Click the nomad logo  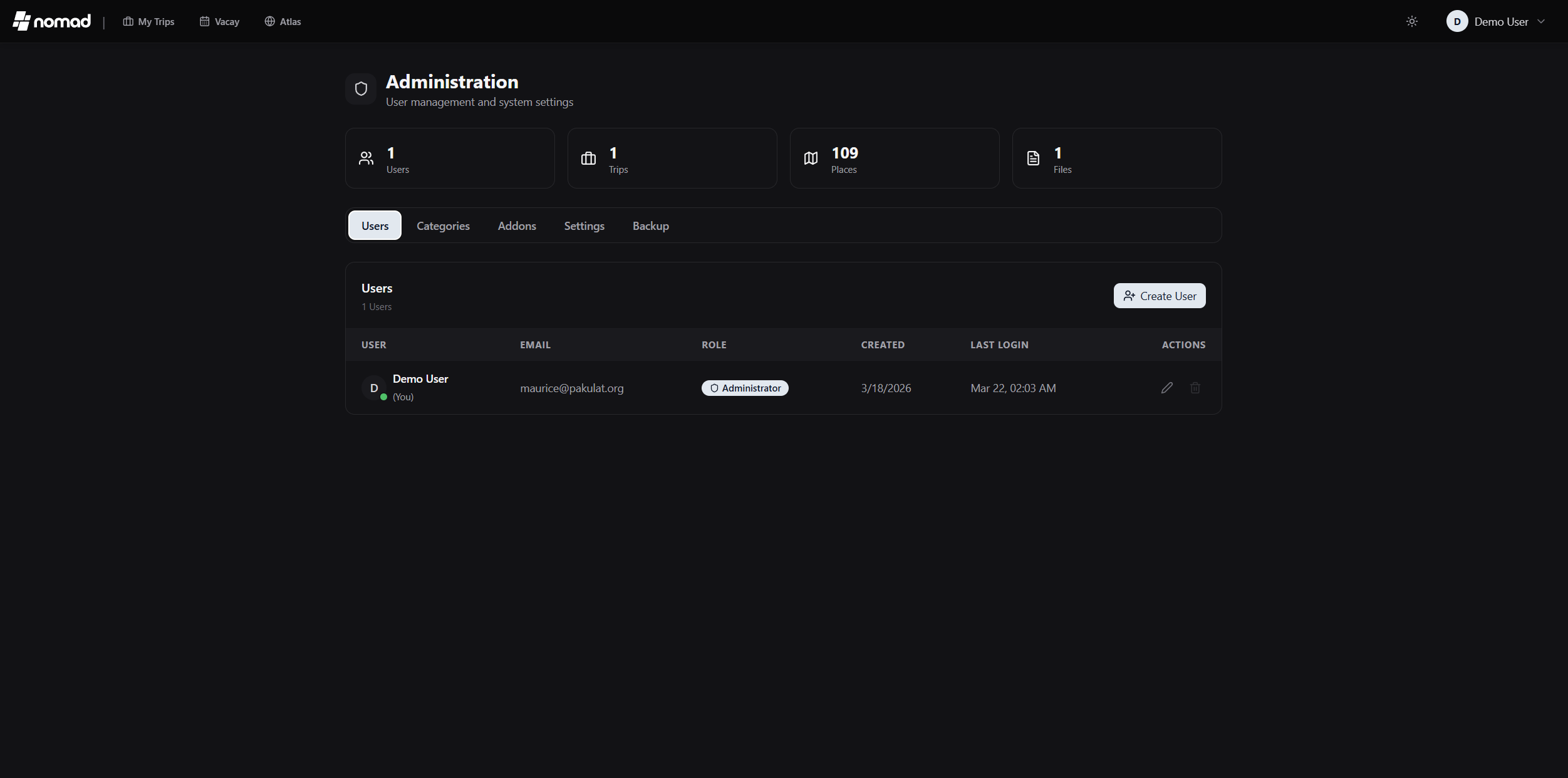point(52,21)
